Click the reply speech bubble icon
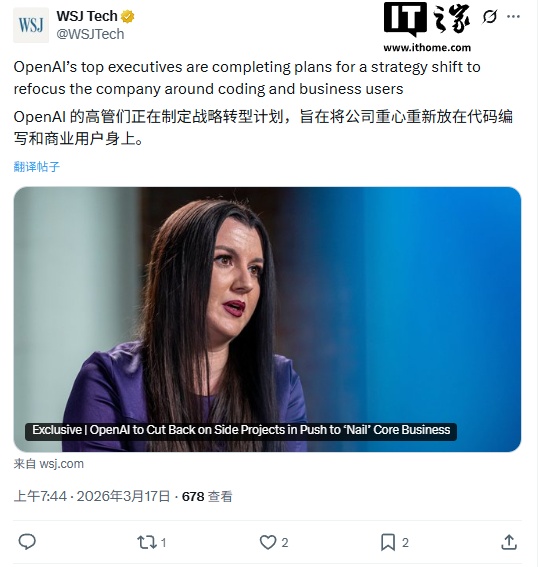Screen dimensions: 540x567 [x=27, y=542]
